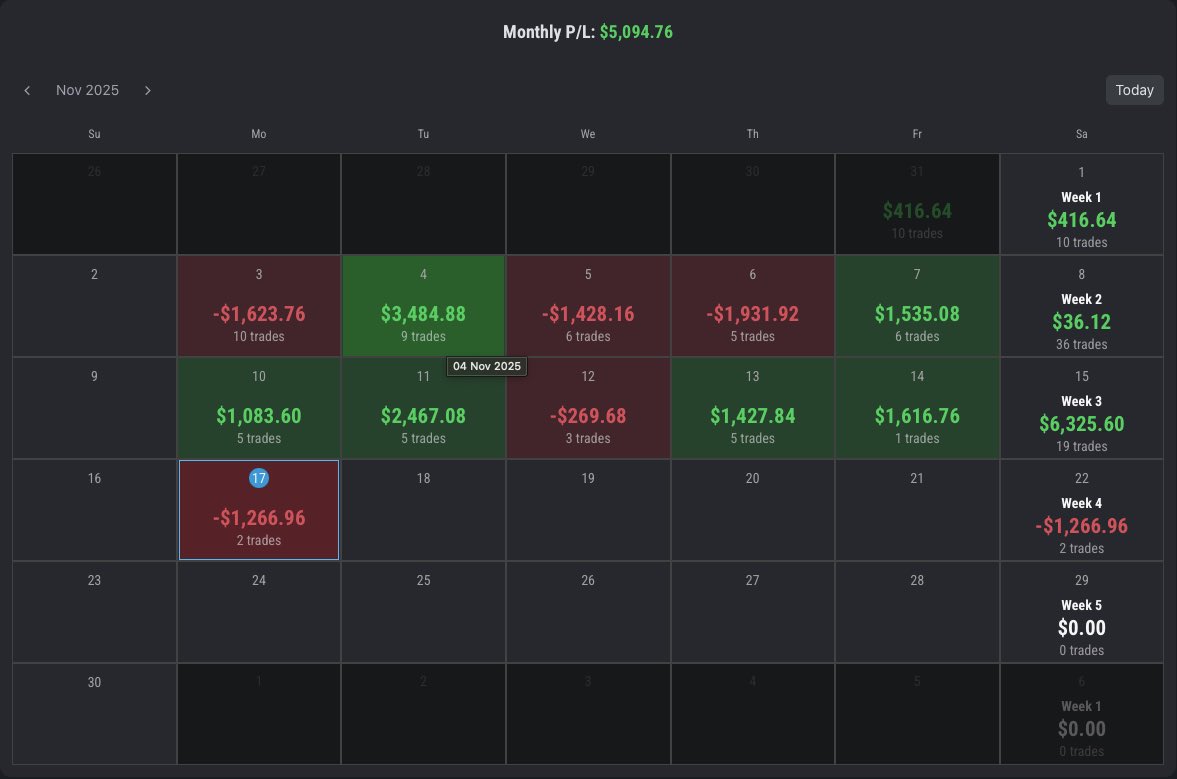This screenshot has width=1177, height=779.
Task: Open November 7 showing $1,535.08 profit
Action: tap(917, 305)
